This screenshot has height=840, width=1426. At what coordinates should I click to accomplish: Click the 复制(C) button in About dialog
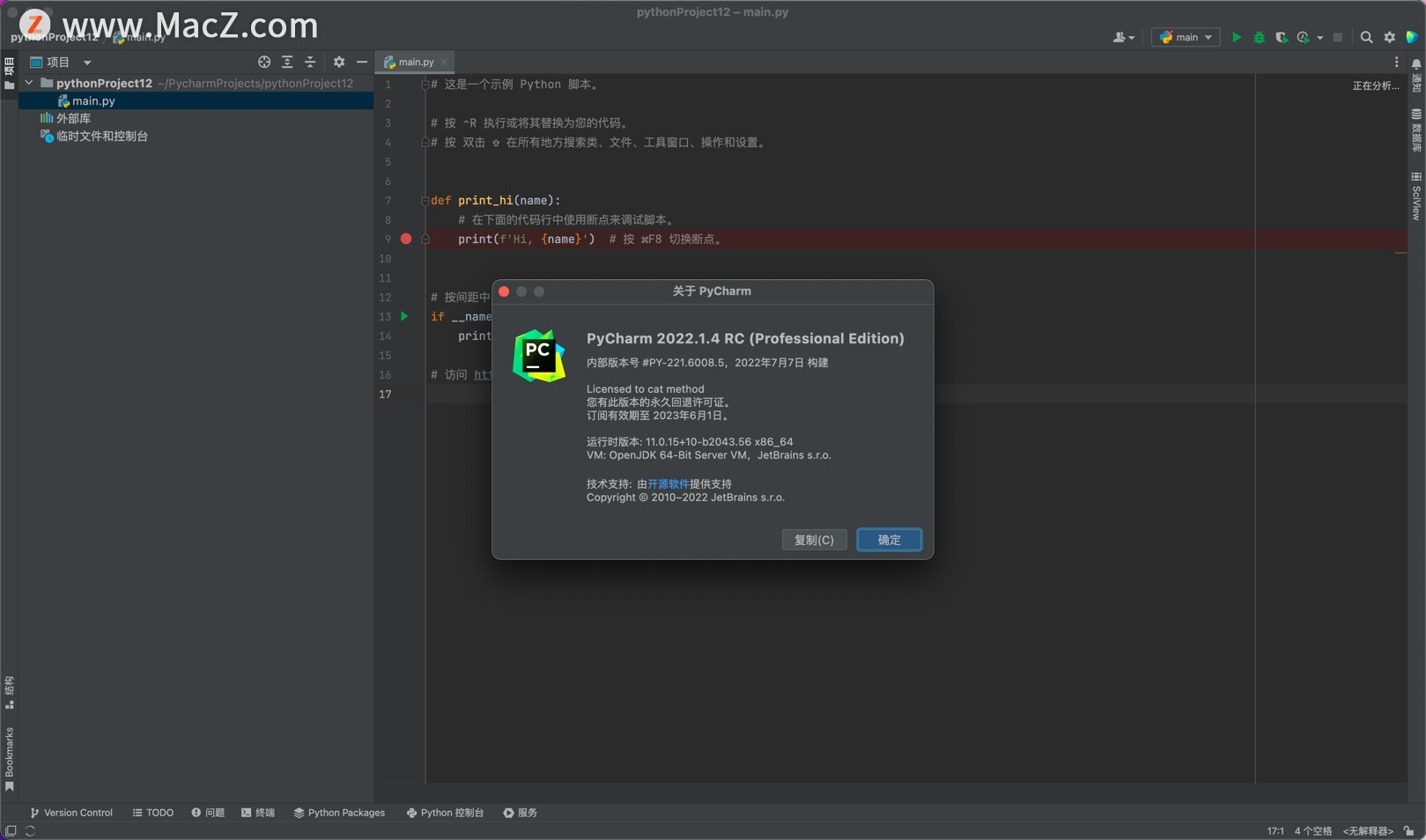[814, 540]
